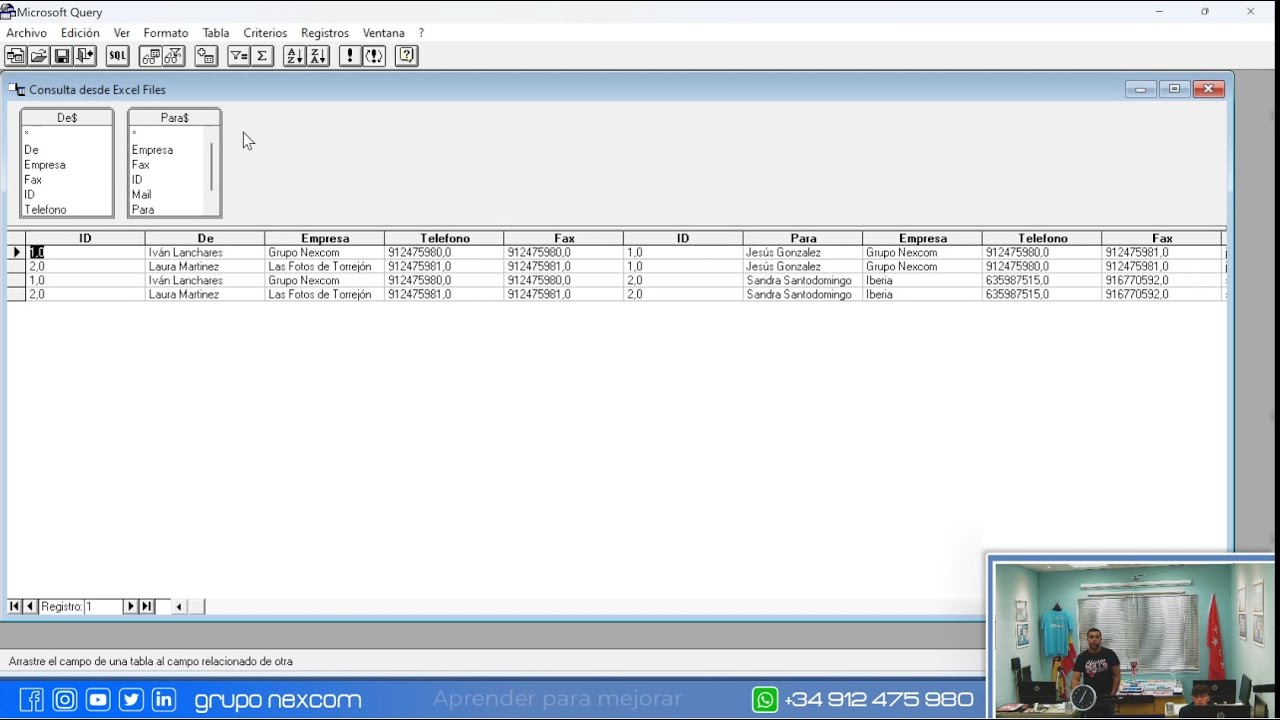Open the Ventana menu
1280x720 pixels.
384,33
